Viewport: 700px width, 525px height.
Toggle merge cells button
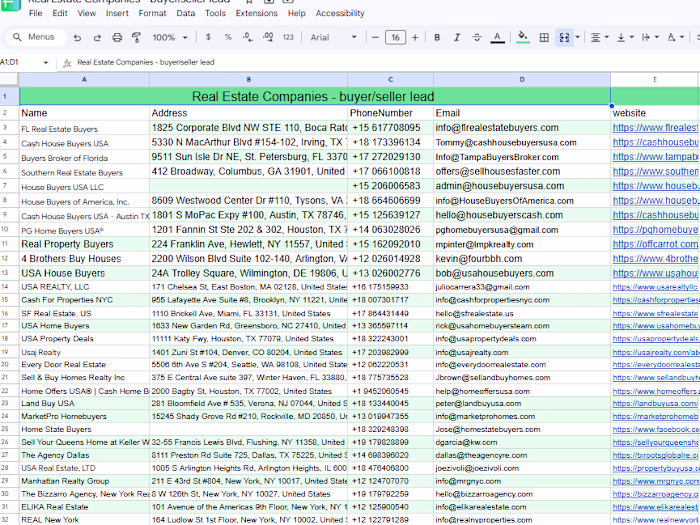tap(564, 38)
